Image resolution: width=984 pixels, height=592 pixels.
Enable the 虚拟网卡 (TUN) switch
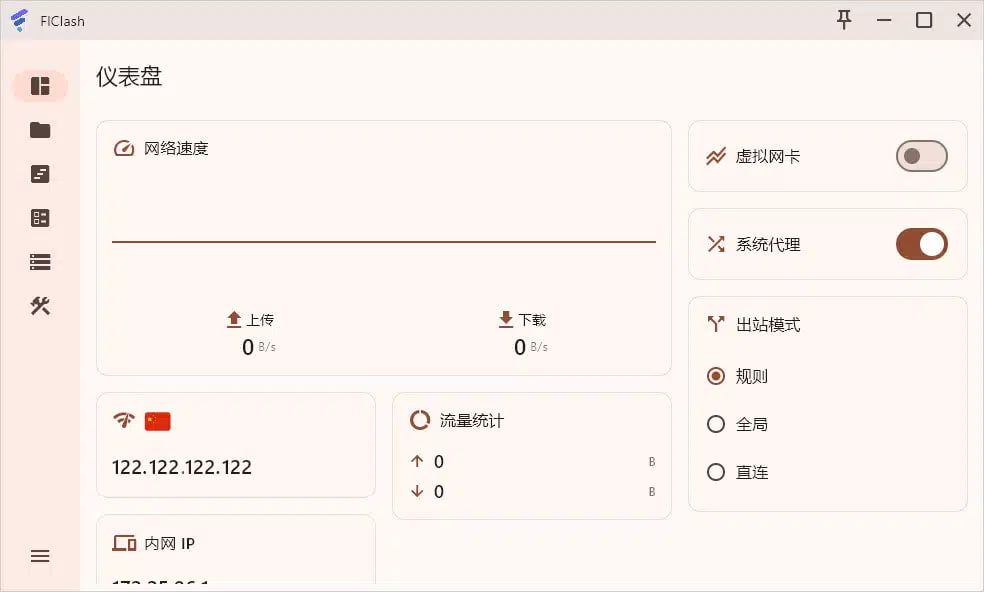(x=921, y=156)
